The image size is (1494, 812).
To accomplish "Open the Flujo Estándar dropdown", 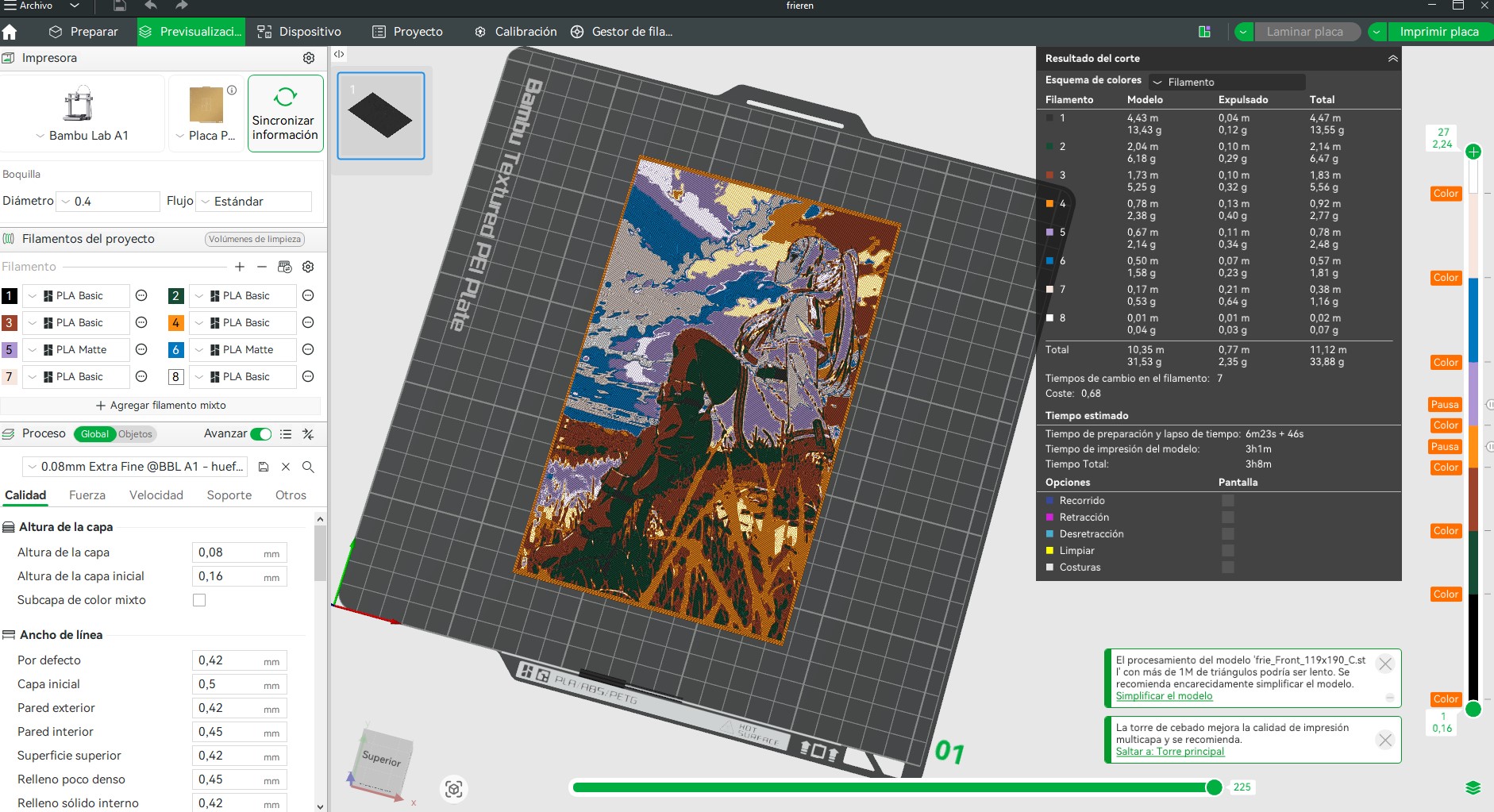I will (254, 202).
